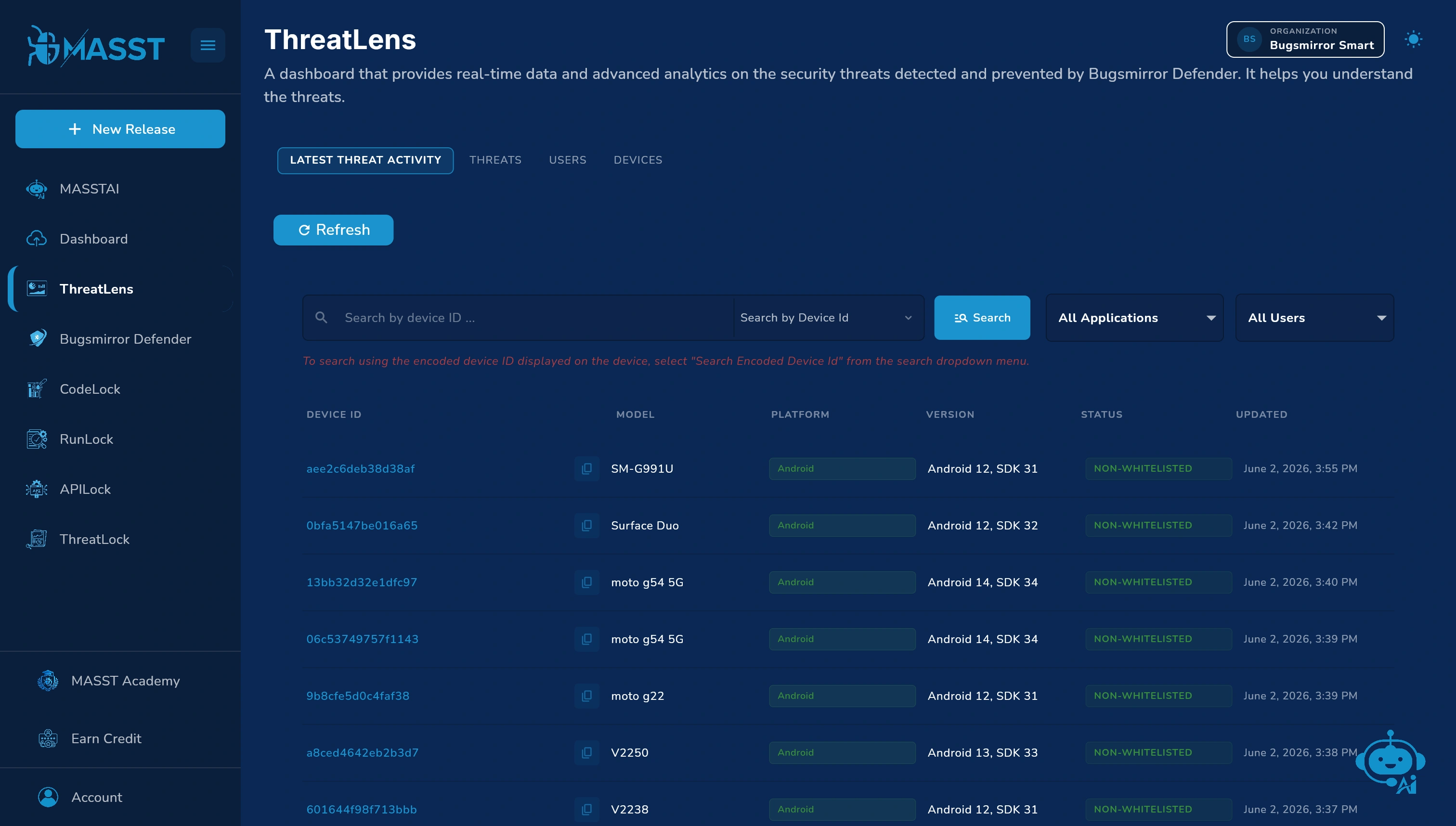Open the All Applications dropdown
Viewport: 1456px width, 826px height.
pos(1134,318)
